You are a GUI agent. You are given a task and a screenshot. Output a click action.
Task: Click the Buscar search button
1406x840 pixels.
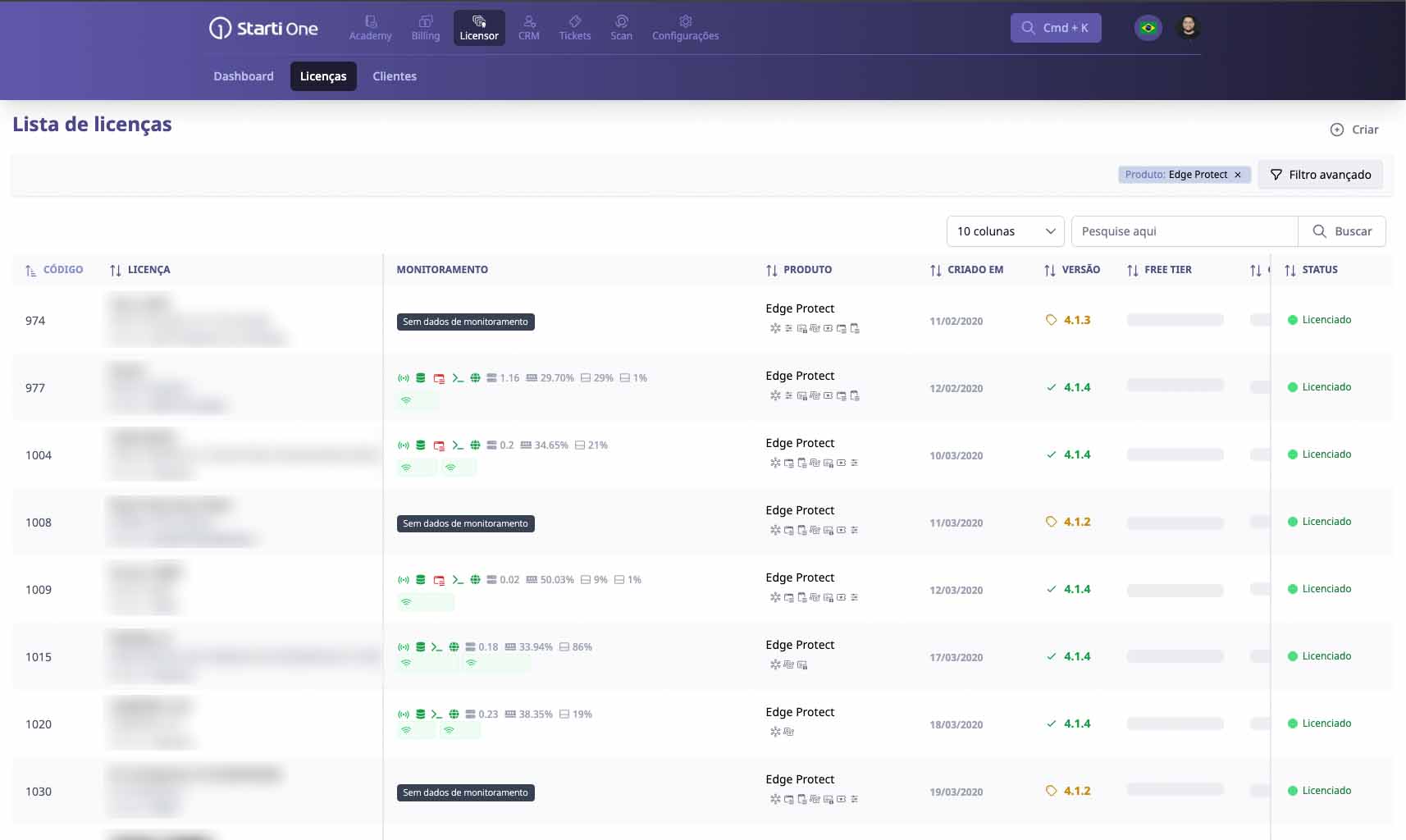(x=1342, y=231)
